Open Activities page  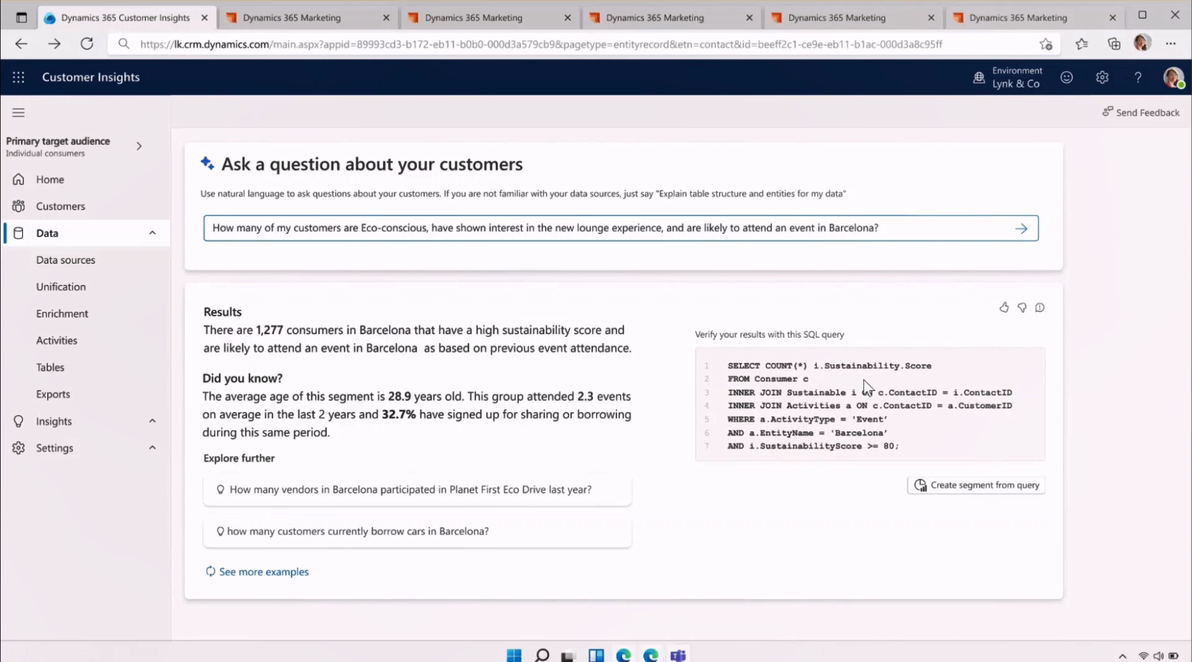coord(56,341)
